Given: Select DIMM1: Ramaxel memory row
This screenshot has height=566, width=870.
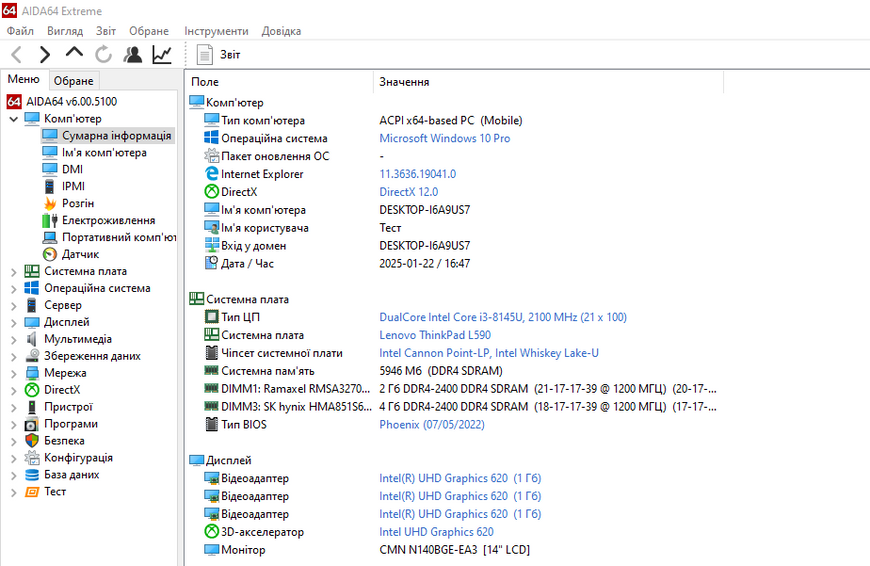Looking at the screenshot, I should [x=461, y=388].
